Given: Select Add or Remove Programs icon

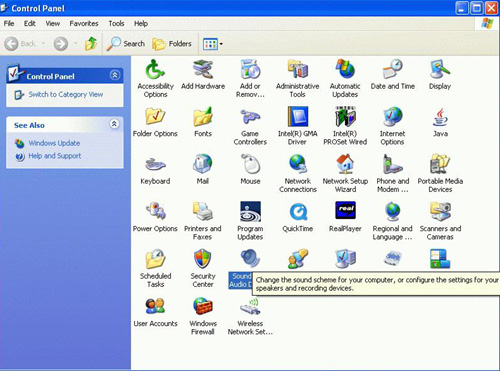Looking at the screenshot, I should pyautogui.click(x=250, y=70).
